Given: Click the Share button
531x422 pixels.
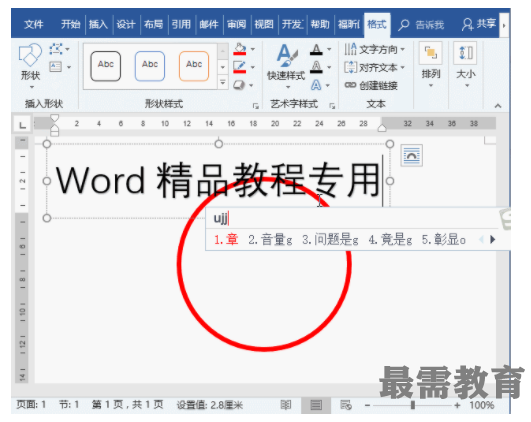Looking at the screenshot, I should 479,24.
